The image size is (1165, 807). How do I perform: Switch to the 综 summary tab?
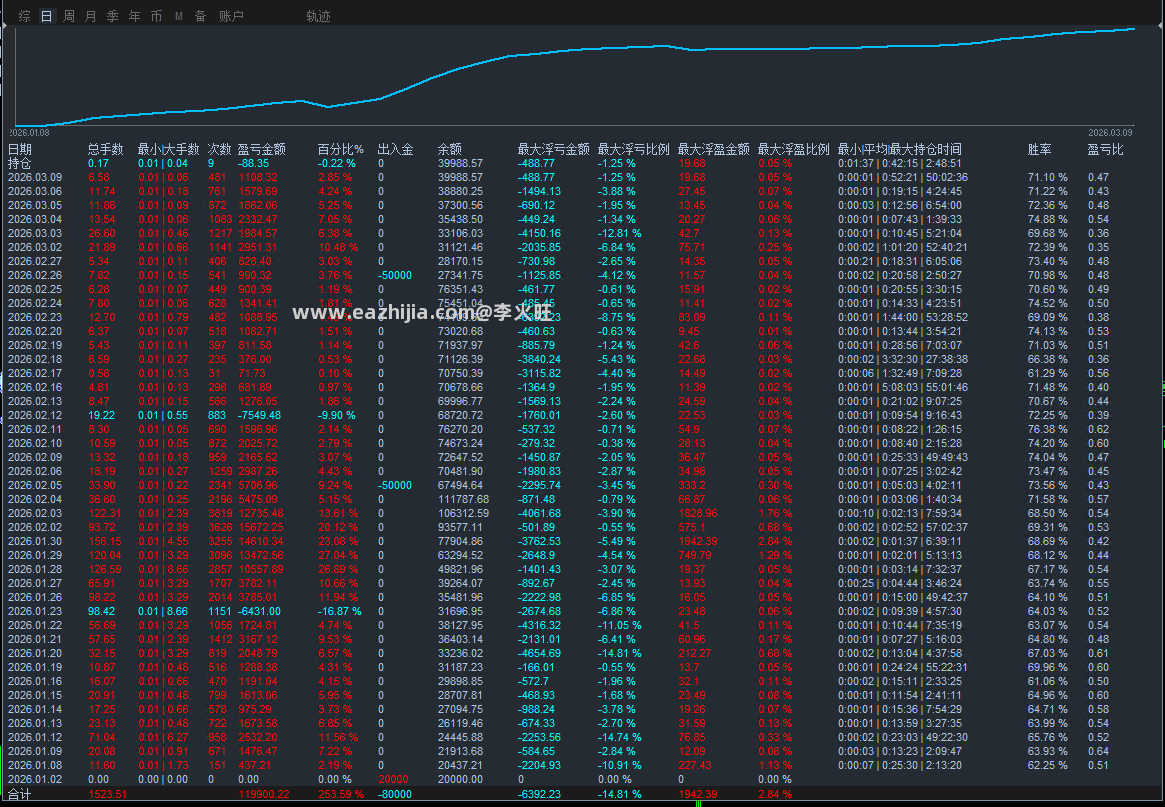(x=25, y=16)
